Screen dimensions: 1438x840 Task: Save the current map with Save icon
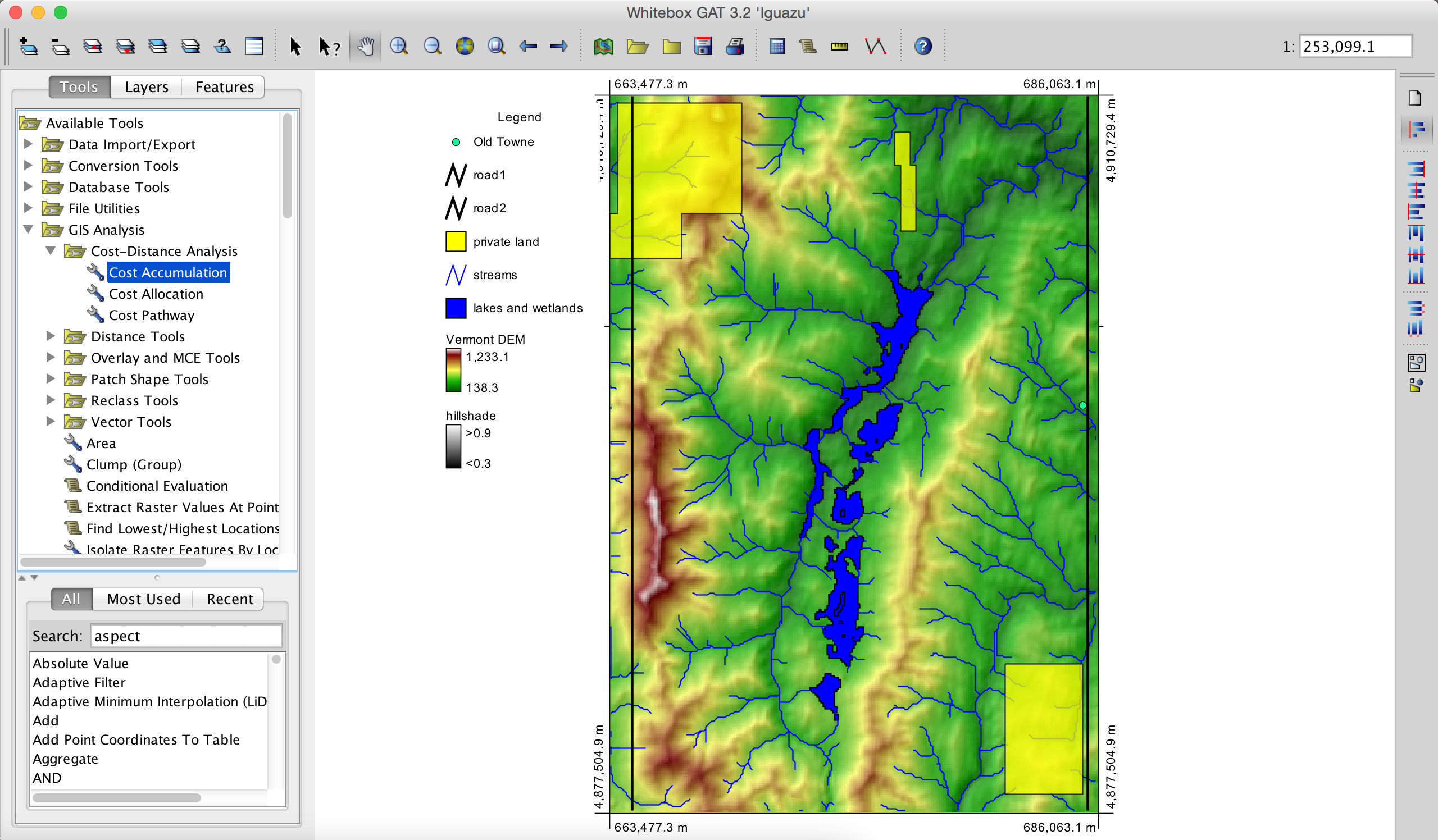[704, 46]
